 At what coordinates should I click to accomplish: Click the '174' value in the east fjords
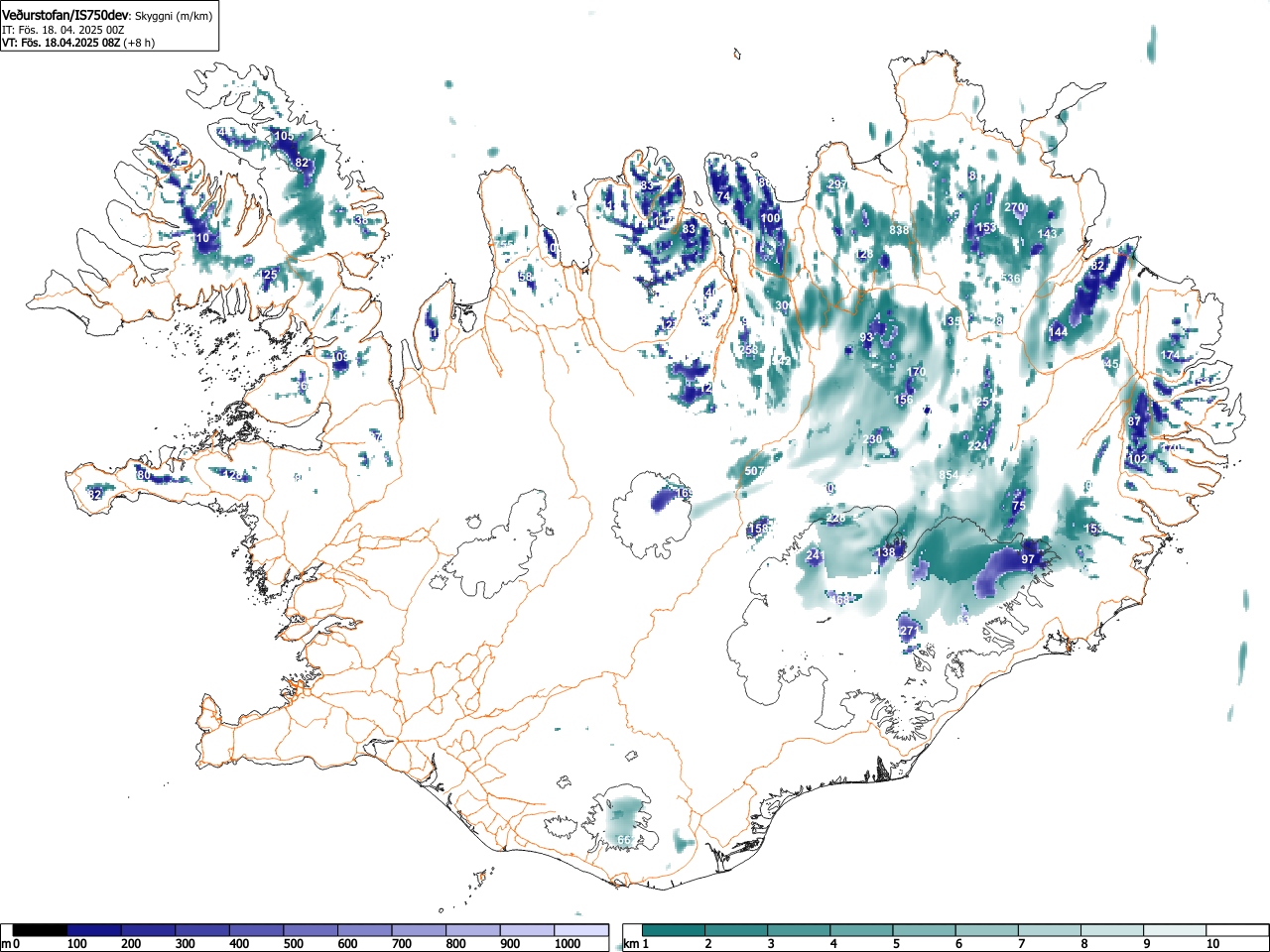[x=1171, y=355]
